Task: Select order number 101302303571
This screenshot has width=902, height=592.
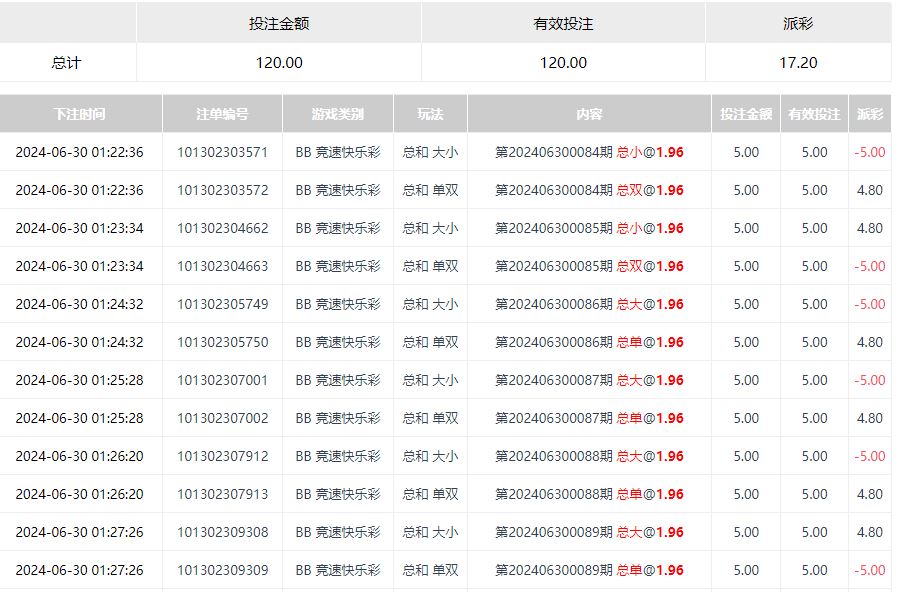Action: pyautogui.click(x=222, y=152)
